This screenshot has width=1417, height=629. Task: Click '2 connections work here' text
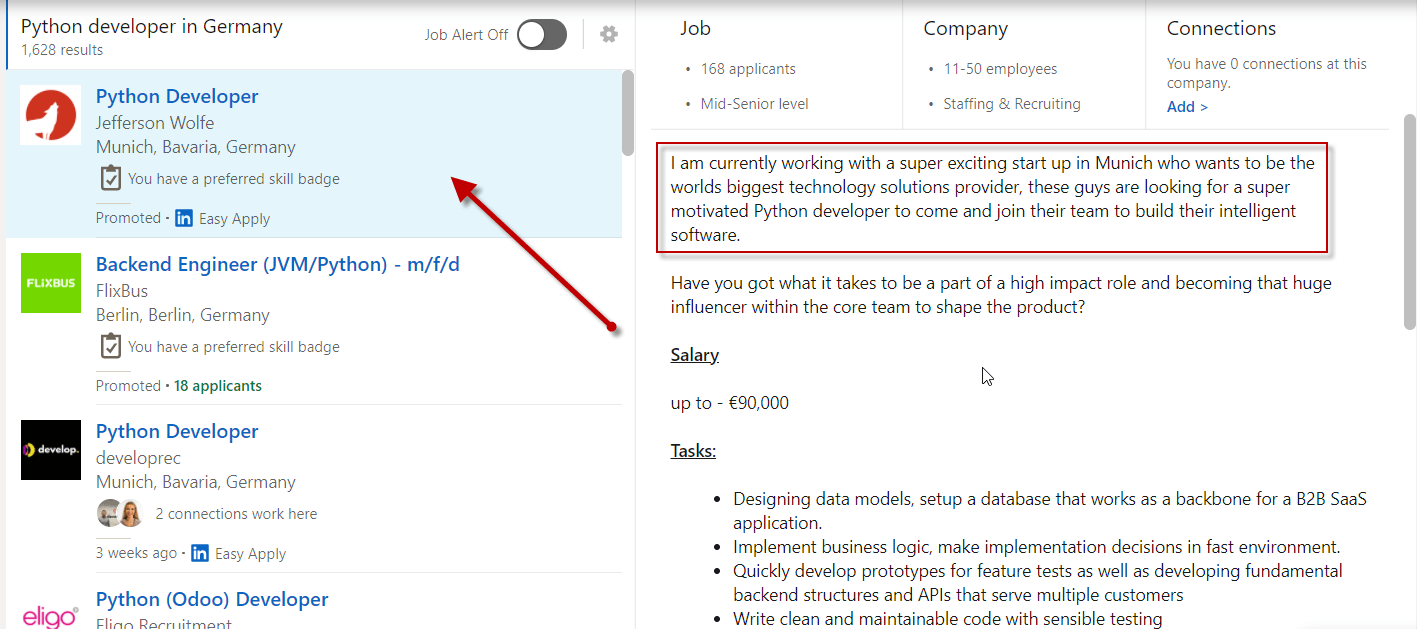coord(236,514)
